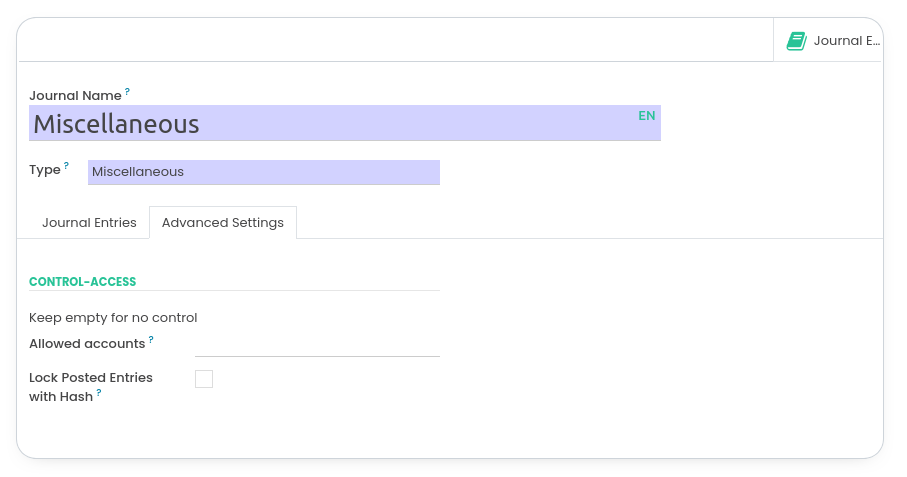Click the green book icon for Journal Entries

pyautogui.click(x=796, y=41)
